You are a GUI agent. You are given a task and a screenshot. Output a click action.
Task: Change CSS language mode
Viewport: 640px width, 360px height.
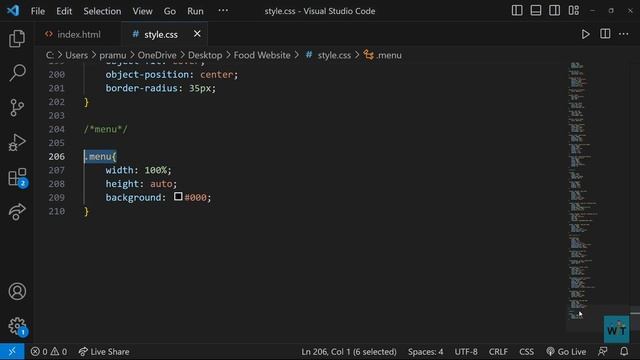[x=526, y=351]
